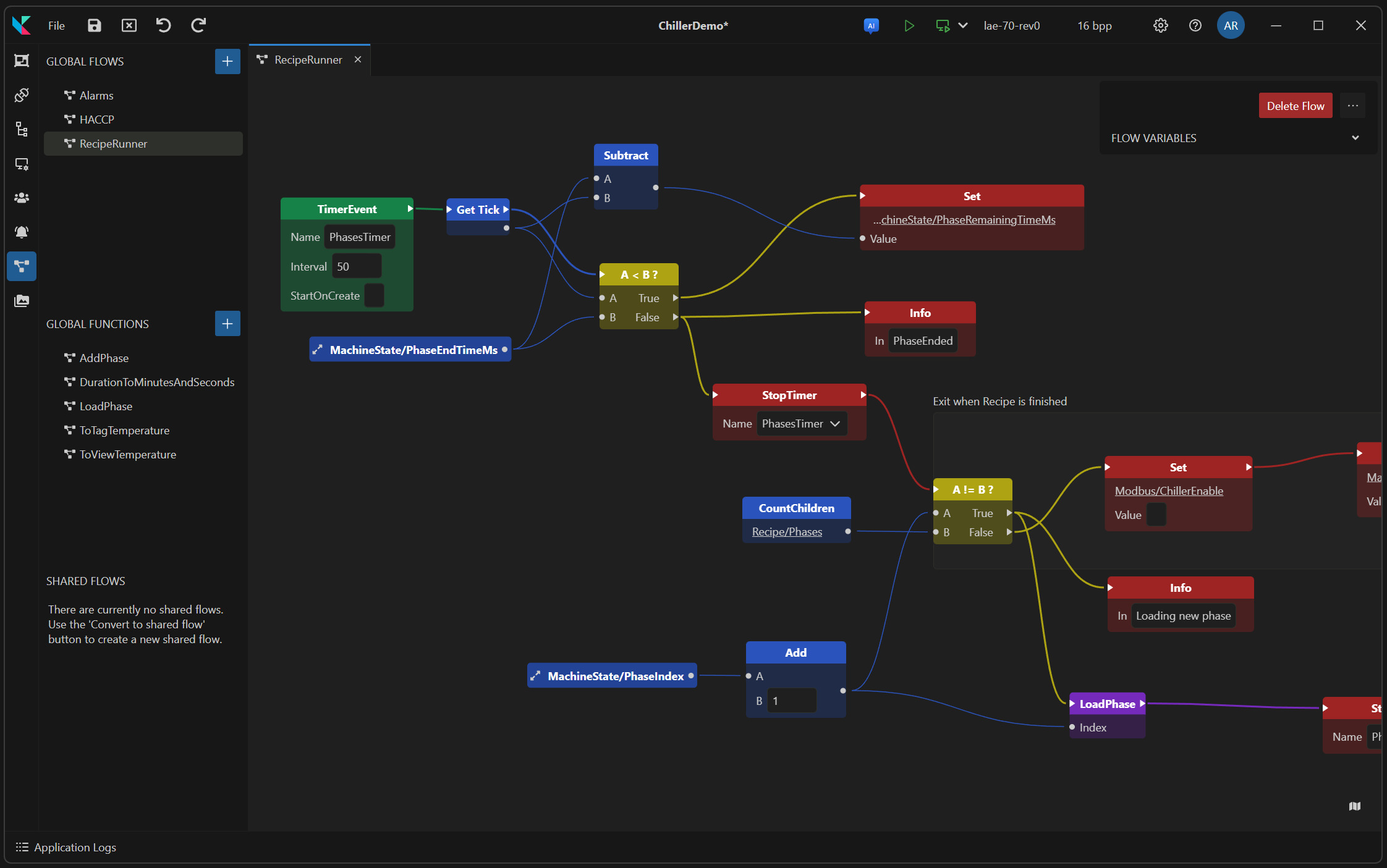Image resolution: width=1387 pixels, height=868 pixels.
Task: Click the Redo arrow icon
Action: [x=198, y=25]
